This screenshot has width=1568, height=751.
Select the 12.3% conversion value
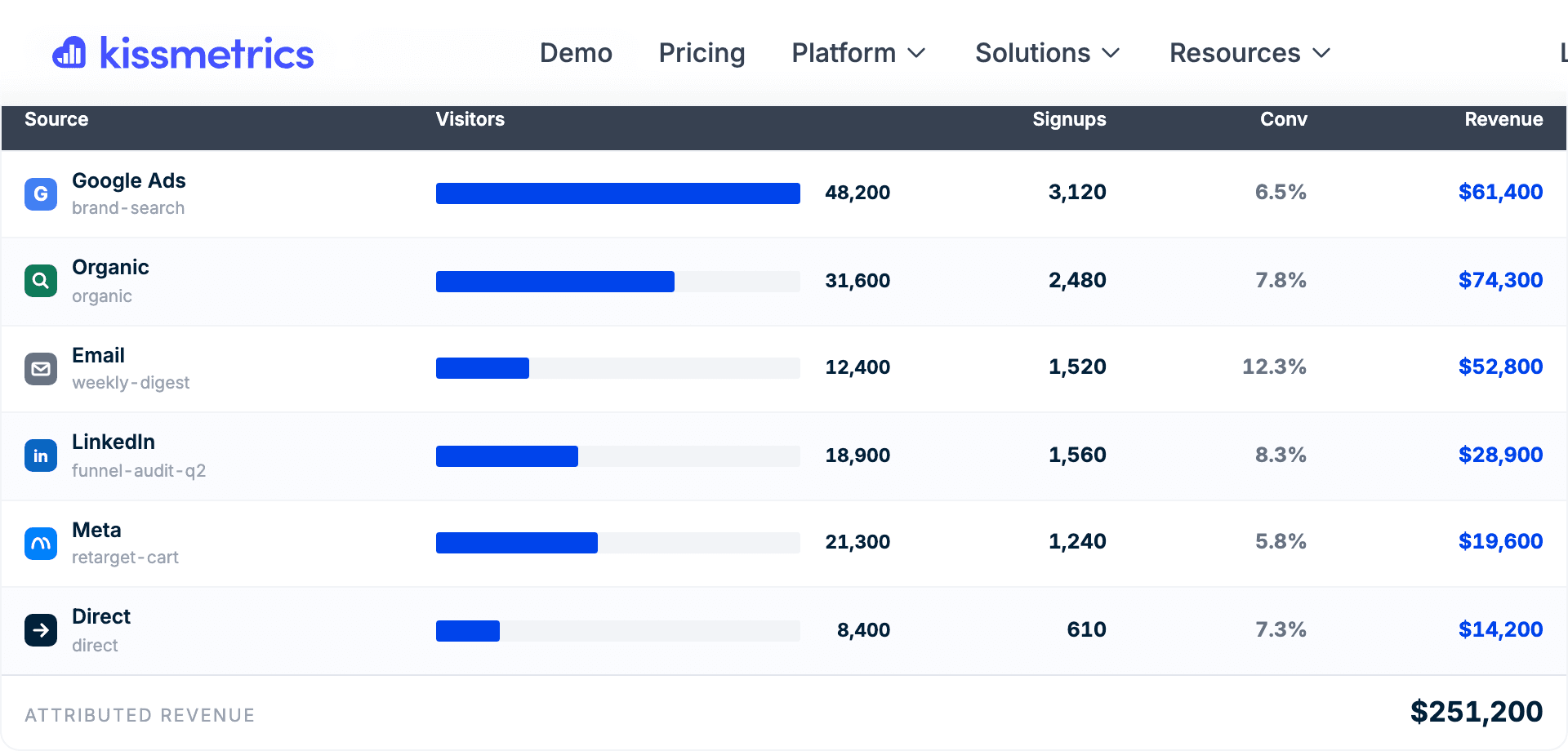[1274, 367]
